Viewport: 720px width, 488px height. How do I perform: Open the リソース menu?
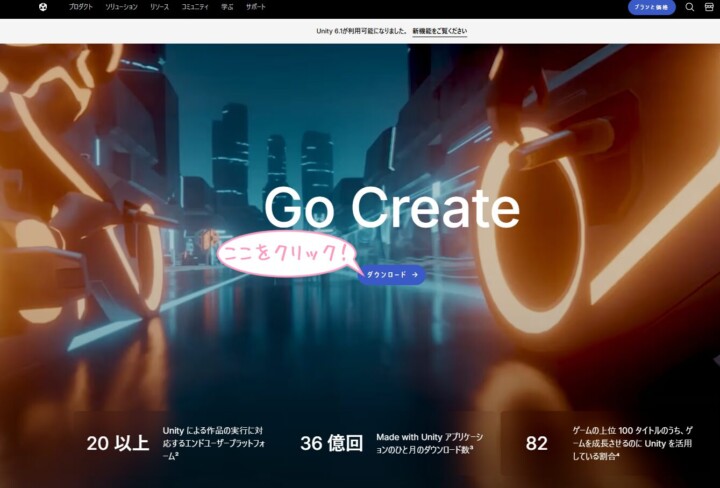(159, 7)
